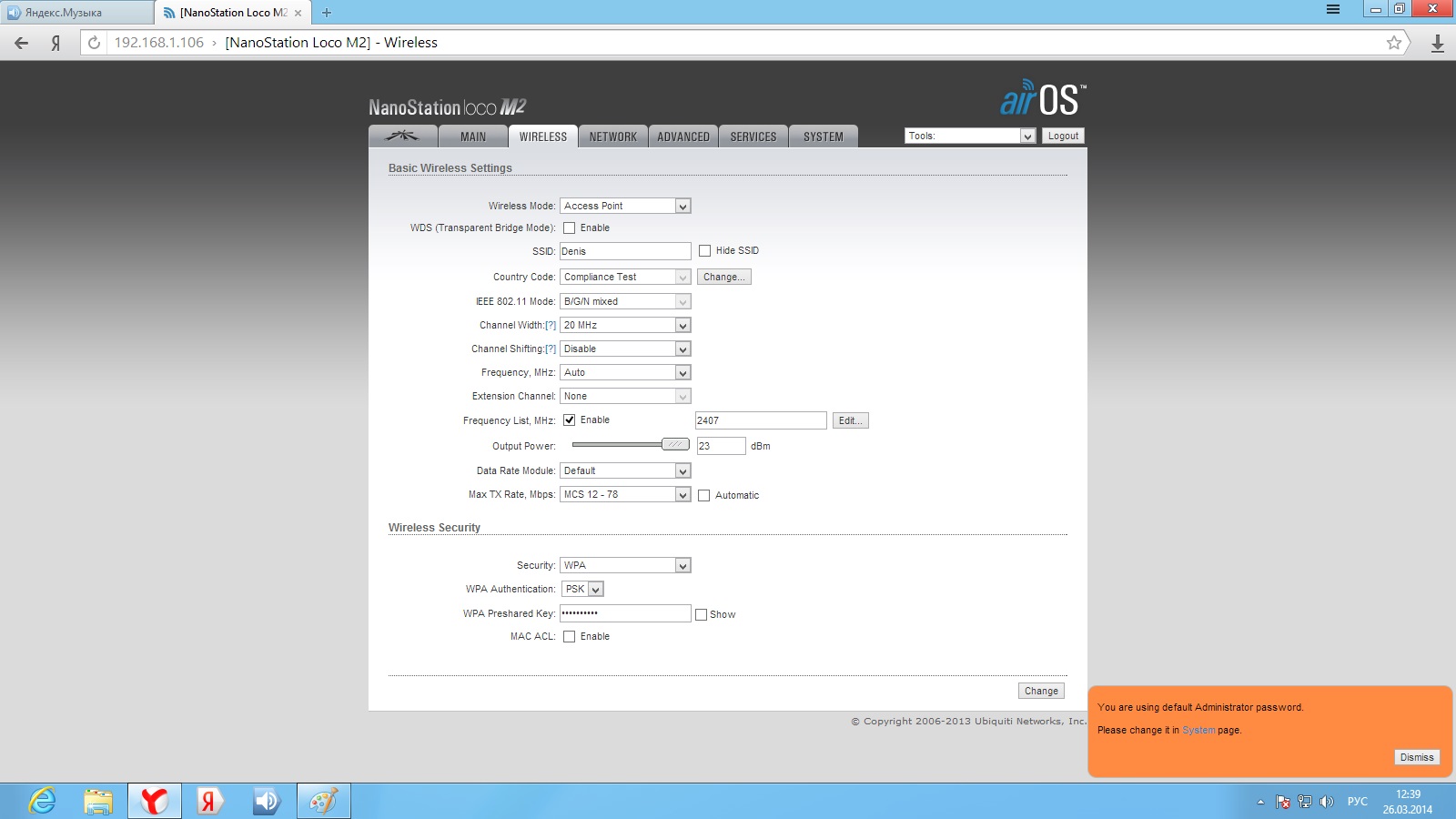This screenshot has width=1456, height=819.
Task: Focus the WPA Preshared Key field
Action: point(625,613)
